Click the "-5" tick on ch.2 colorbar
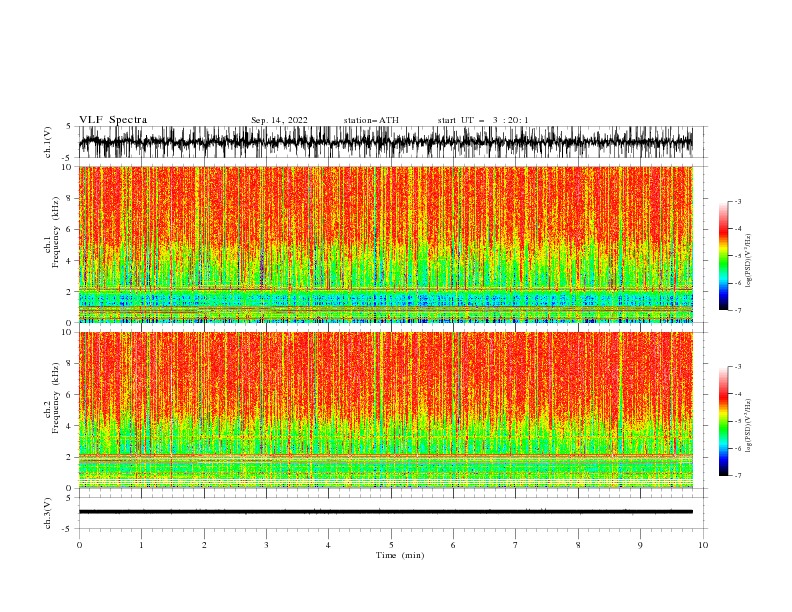This screenshot has width=792, height=612. coord(737,421)
